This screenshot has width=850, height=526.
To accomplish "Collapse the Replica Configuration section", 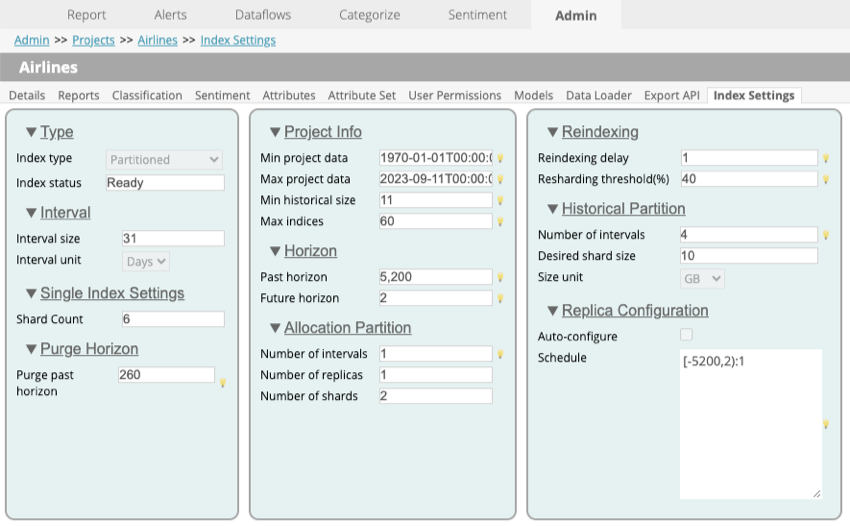I will click(x=553, y=311).
